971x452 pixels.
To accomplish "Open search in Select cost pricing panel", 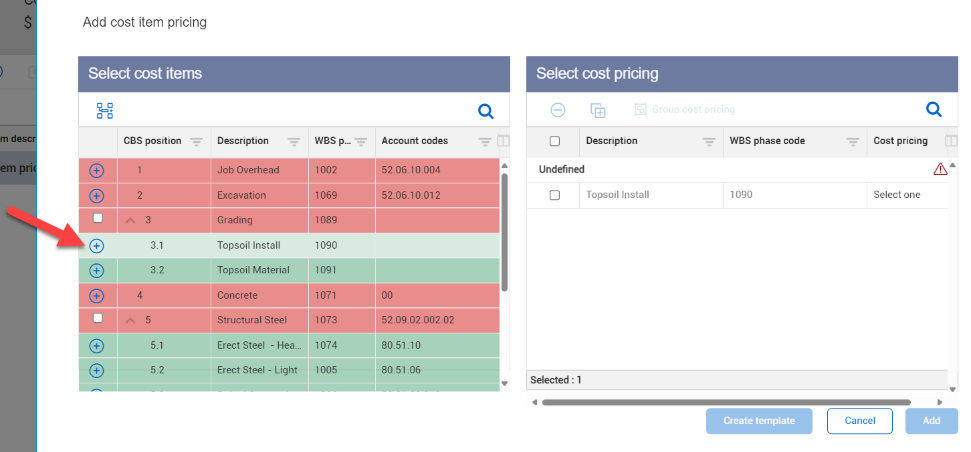I will (x=933, y=110).
